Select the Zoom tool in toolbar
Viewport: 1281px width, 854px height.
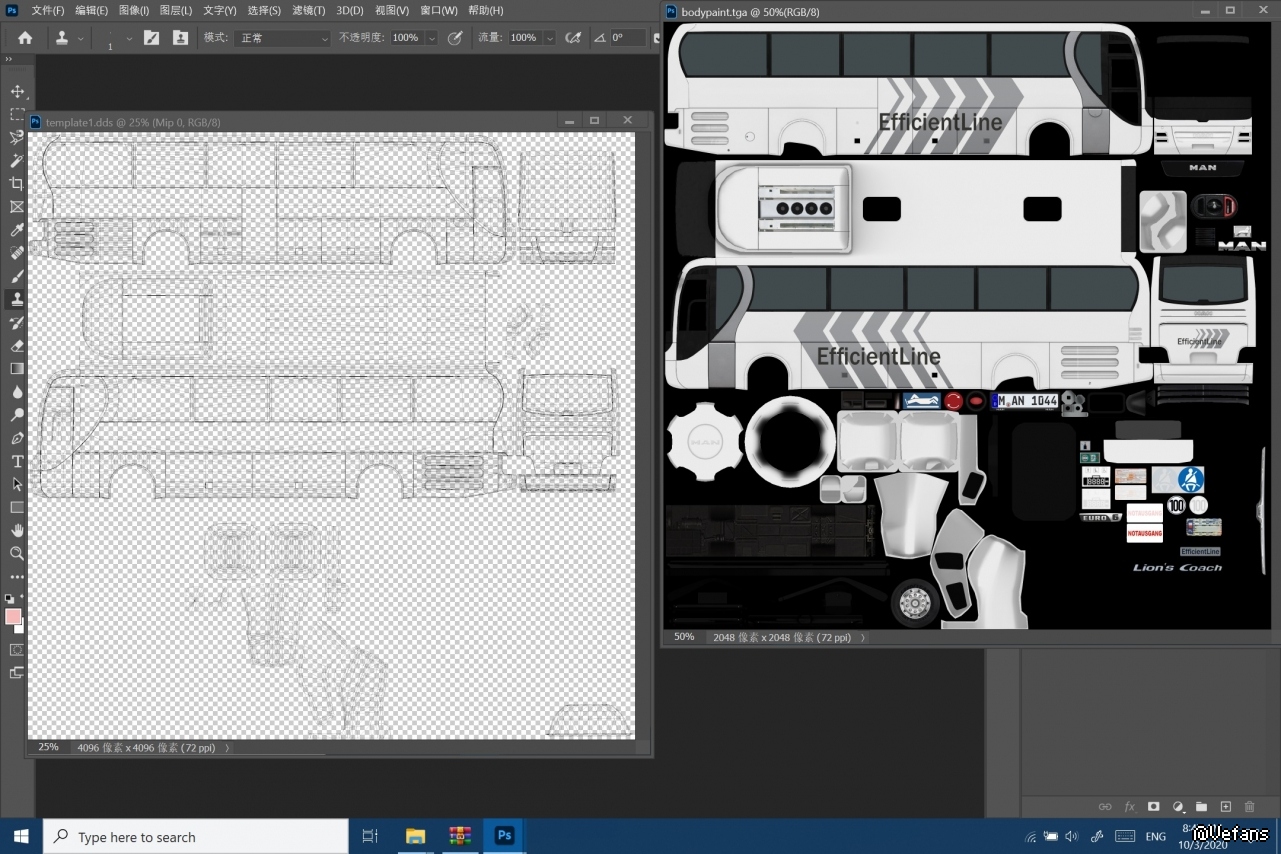click(x=17, y=553)
